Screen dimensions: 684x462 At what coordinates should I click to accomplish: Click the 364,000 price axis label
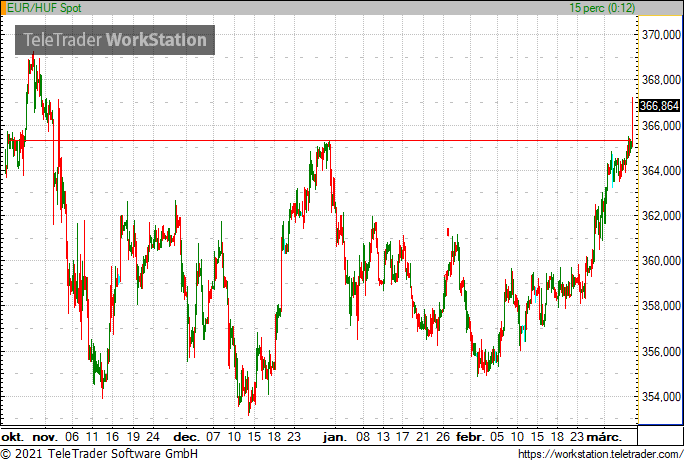coord(661,171)
